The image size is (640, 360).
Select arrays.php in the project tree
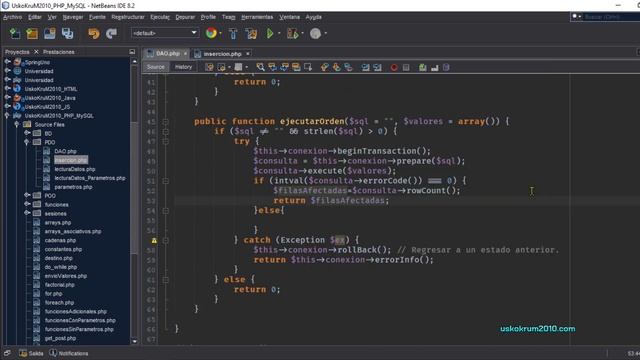(58, 222)
